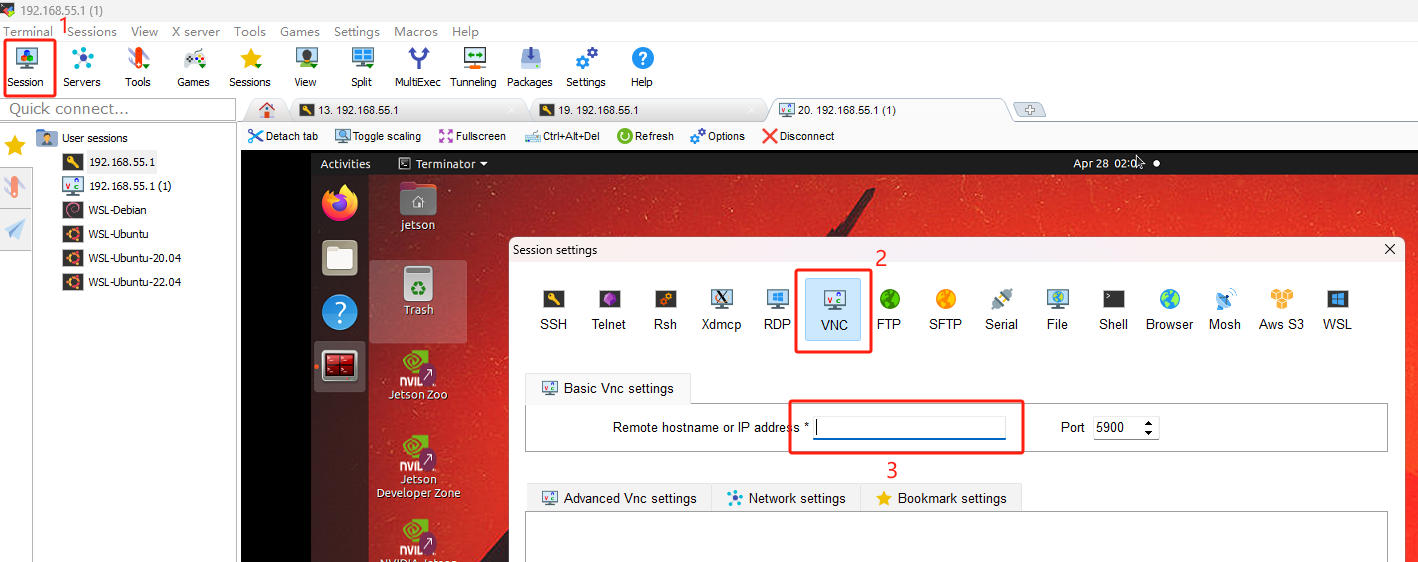
Task: Select Browser session type
Action: (1169, 310)
